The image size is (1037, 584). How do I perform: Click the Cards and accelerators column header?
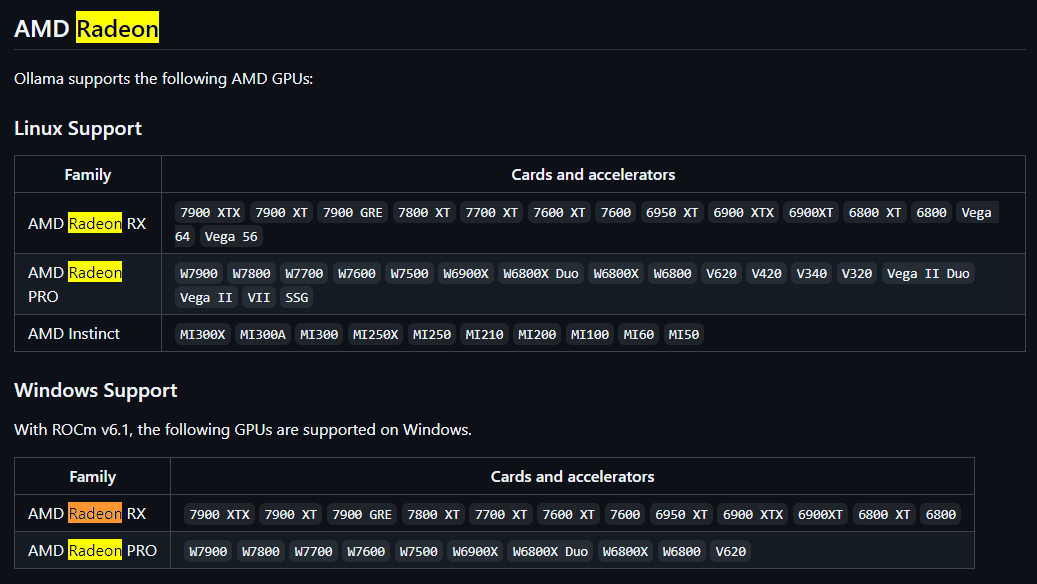(x=593, y=173)
